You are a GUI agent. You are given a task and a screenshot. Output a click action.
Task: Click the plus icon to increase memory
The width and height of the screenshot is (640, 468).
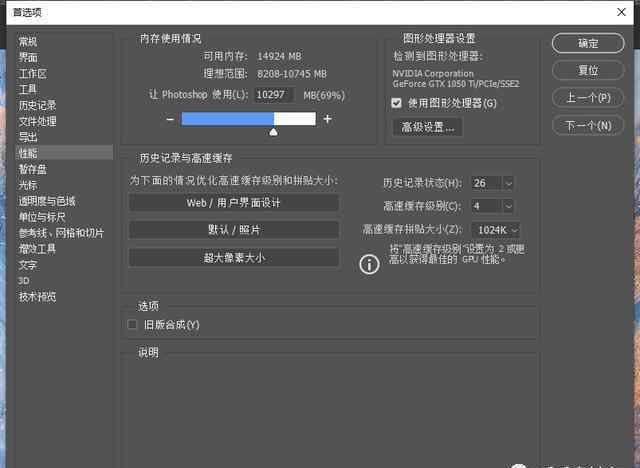coord(327,119)
